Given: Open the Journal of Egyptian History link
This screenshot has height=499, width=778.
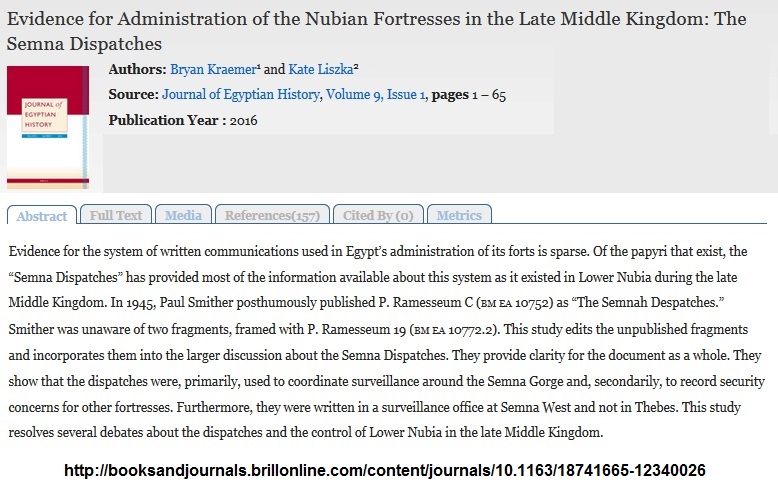Looking at the screenshot, I should click(x=241, y=95).
